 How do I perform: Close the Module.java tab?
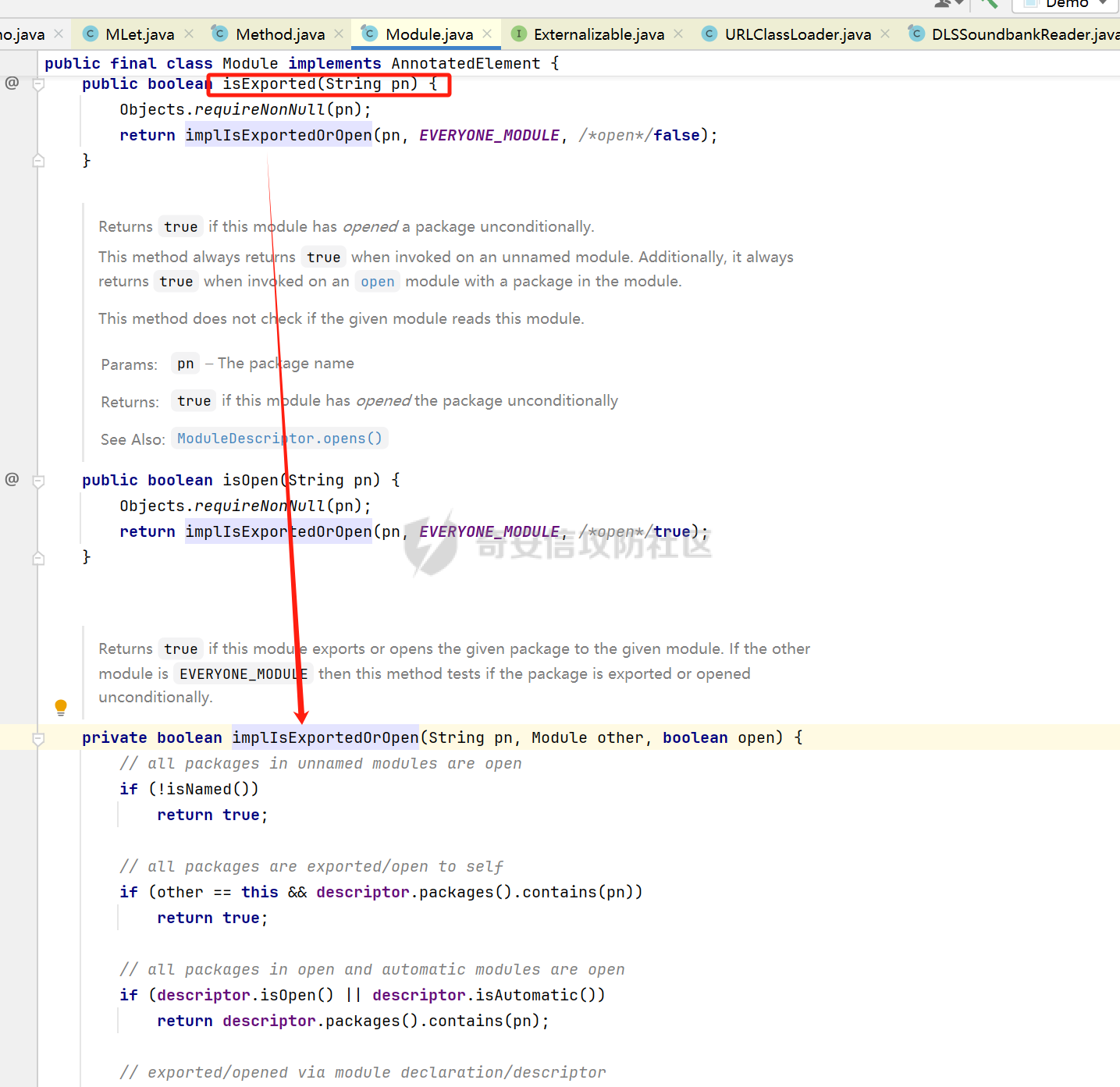(x=487, y=34)
